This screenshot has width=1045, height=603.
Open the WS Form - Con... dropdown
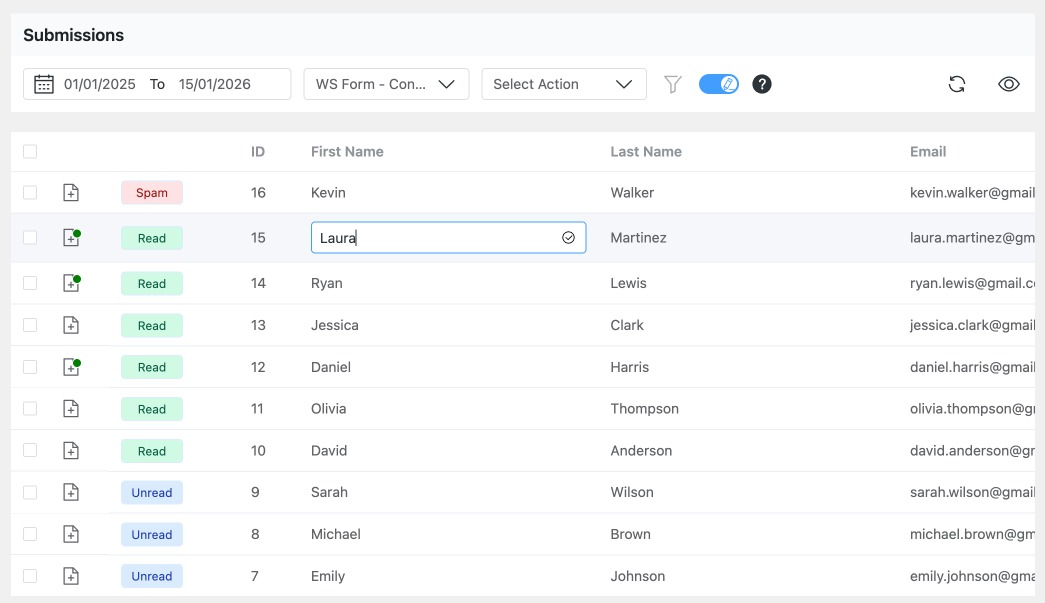pos(386,84)
